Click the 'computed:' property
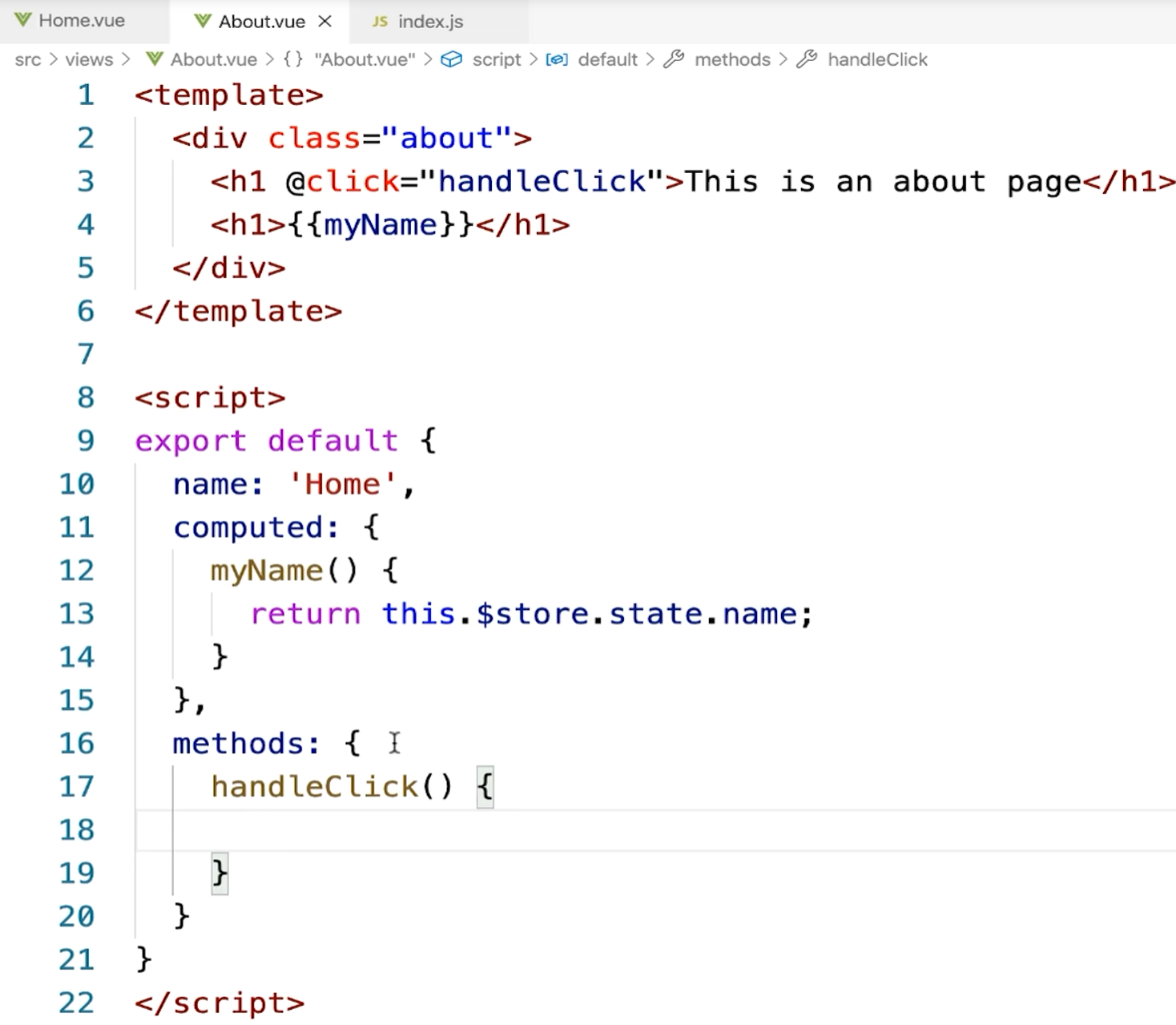 pyautogui.click(x=256, y=528)
